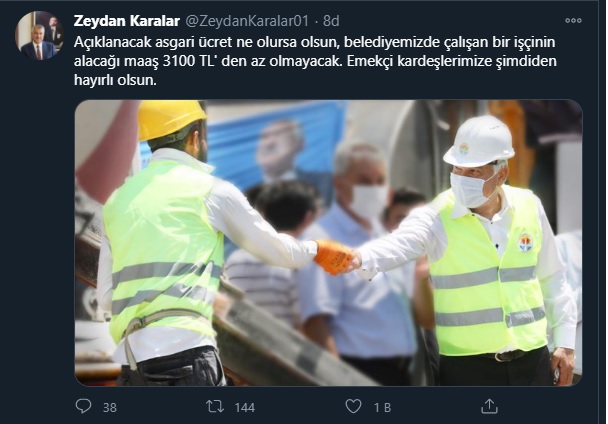This screenshot has height=424, width=608.
Task: Click the retweet count 144
Action: 245,407
